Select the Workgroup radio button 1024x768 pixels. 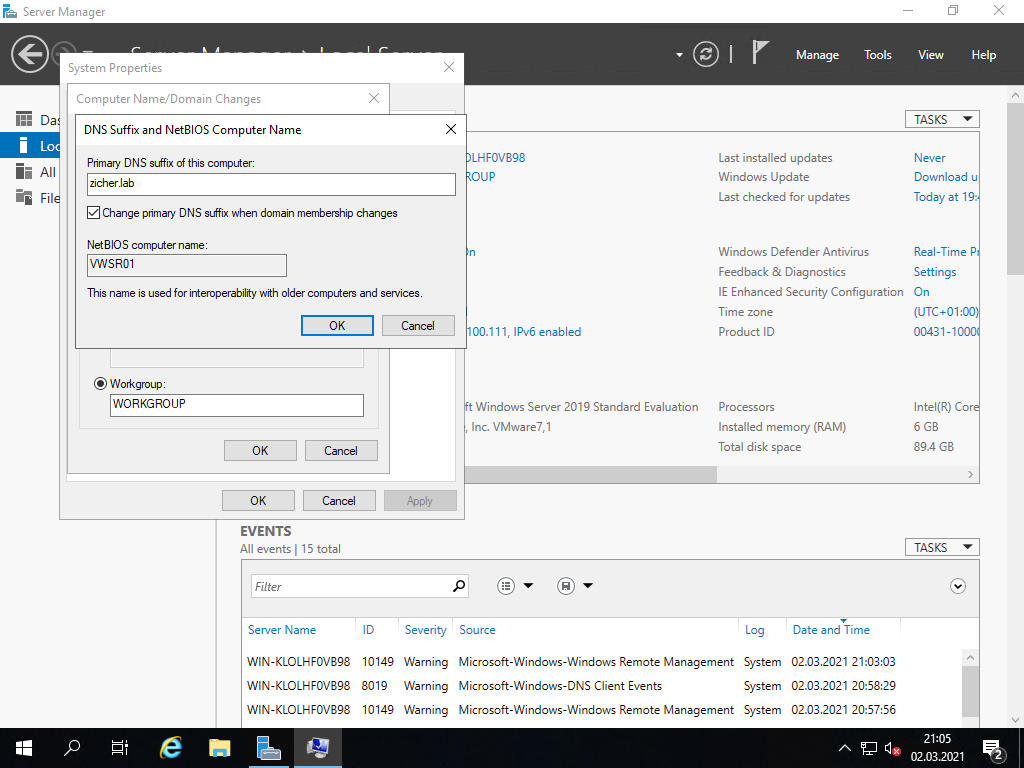(x=100, y=384)
